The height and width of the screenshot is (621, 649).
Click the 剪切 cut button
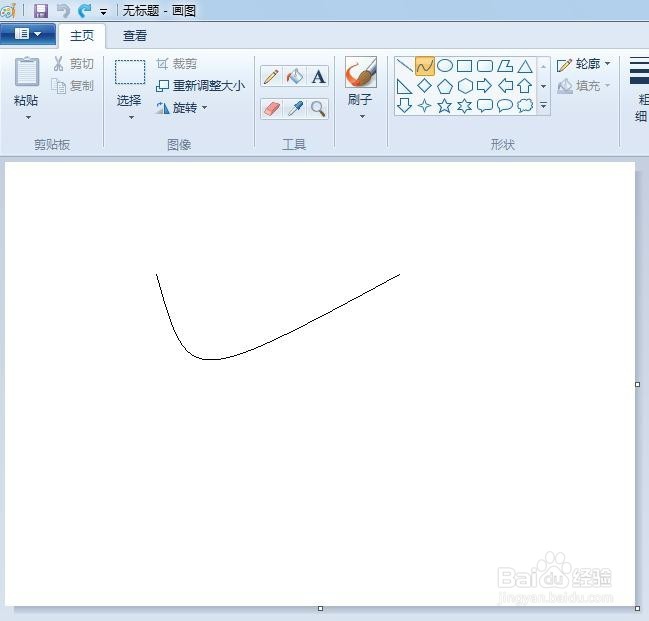[73, 64]
